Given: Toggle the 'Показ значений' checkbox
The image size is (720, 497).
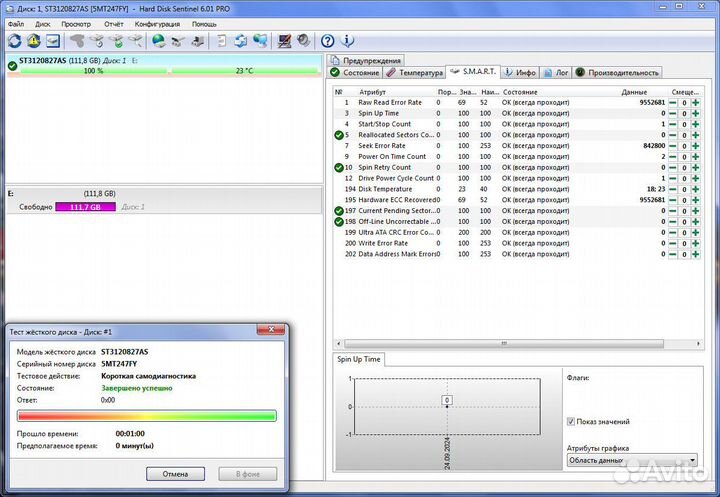Looking at the screenshot, I should click(x=571, y=422).
